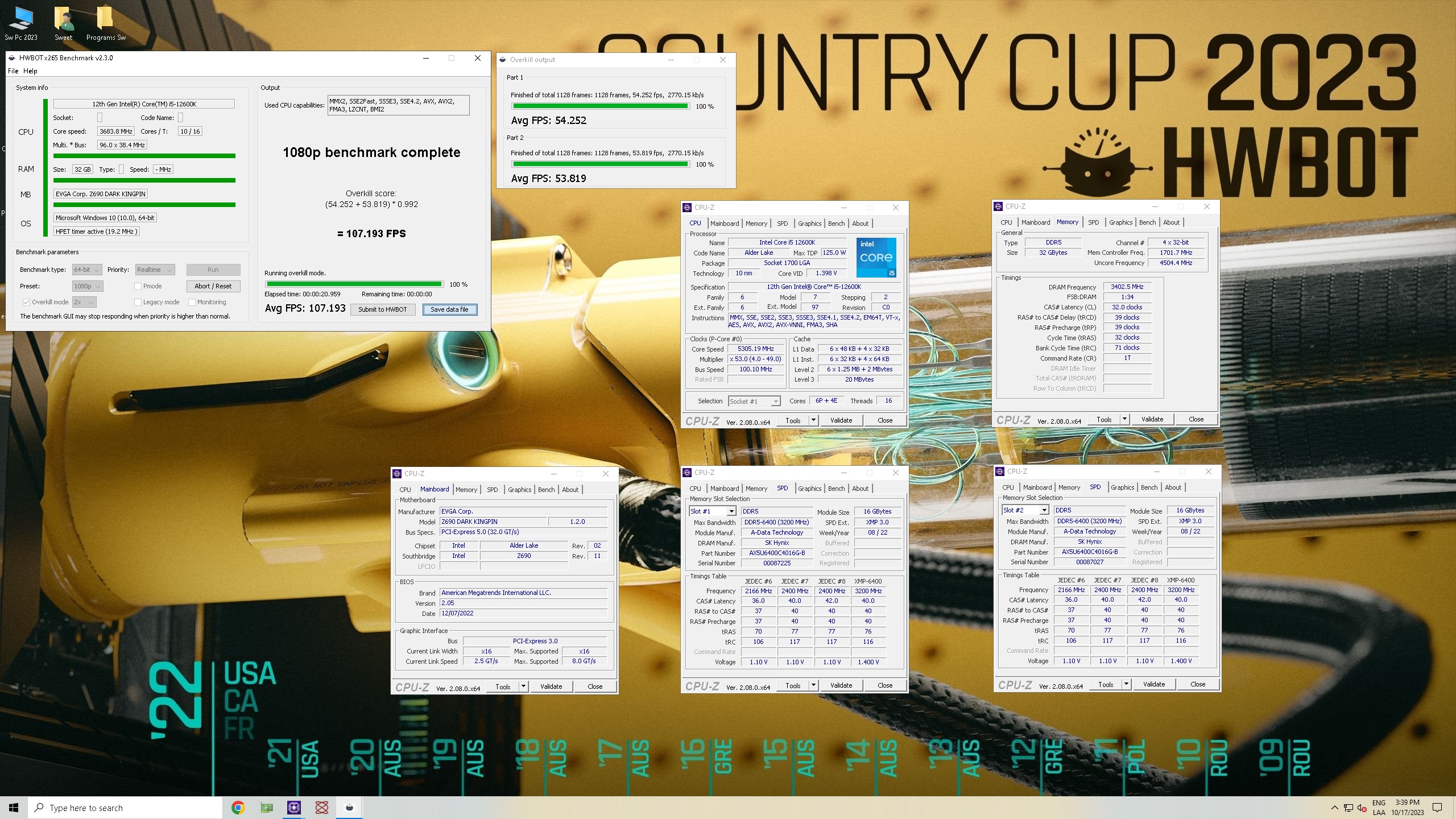Open the notification center
This screenshot has height=819, width=1456.
tap(1437, 808)
